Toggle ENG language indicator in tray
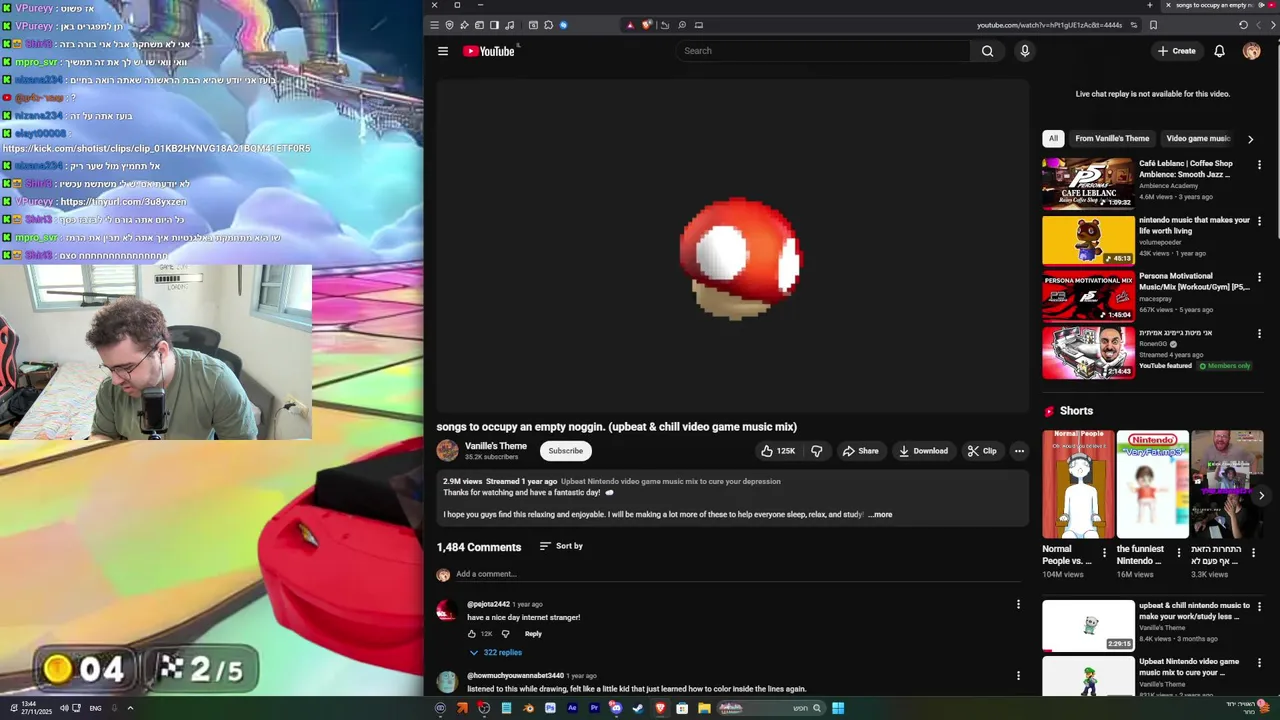The height and width of the screenshot is (720, 1280). point(95,708)
